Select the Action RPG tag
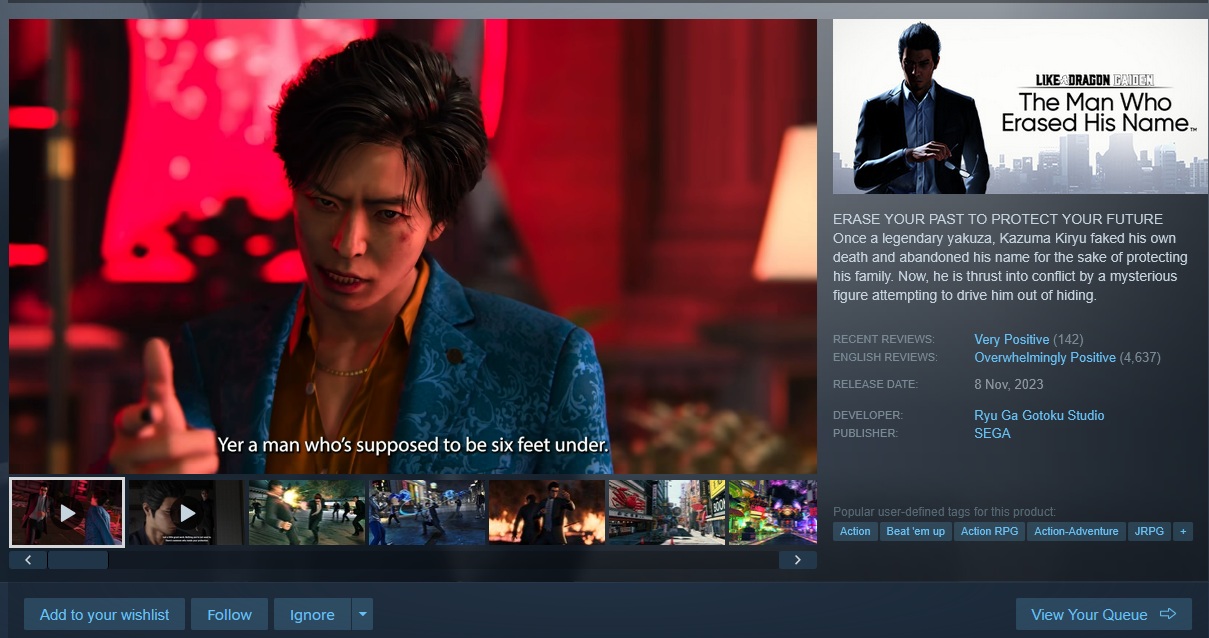 pos(989,531)
